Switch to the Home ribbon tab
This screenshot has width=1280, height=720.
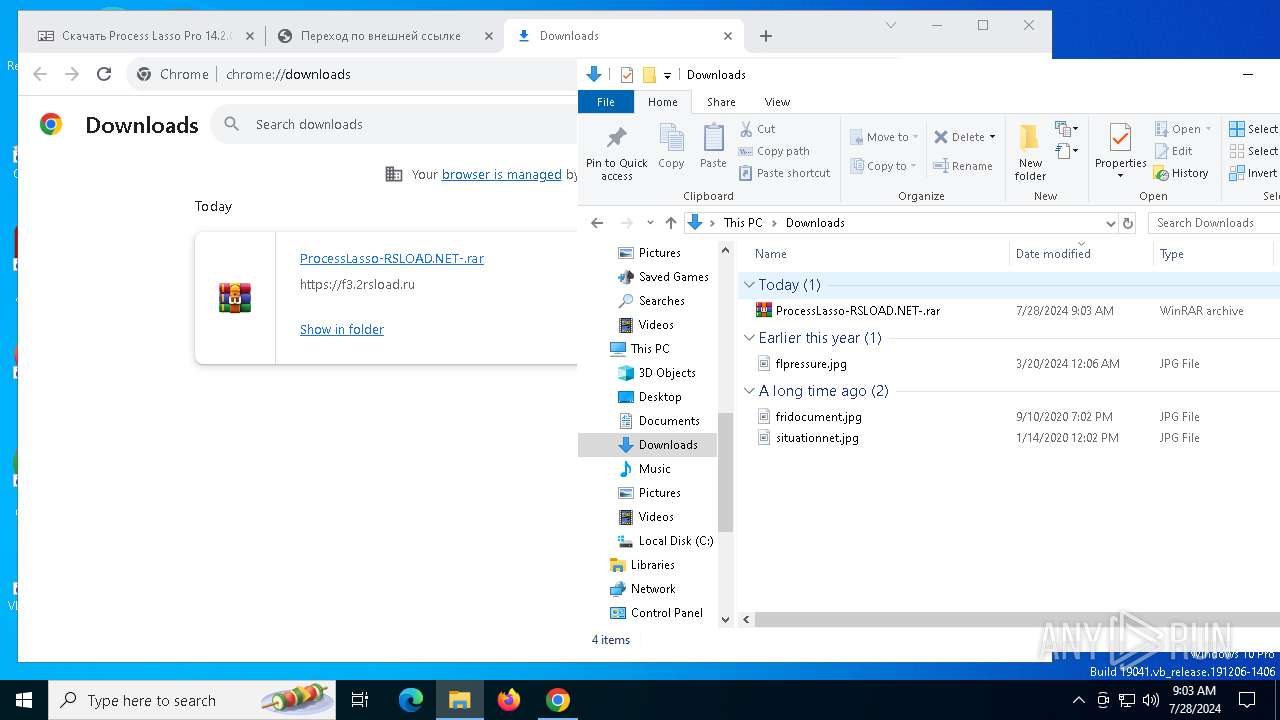[x=662, y=102]
